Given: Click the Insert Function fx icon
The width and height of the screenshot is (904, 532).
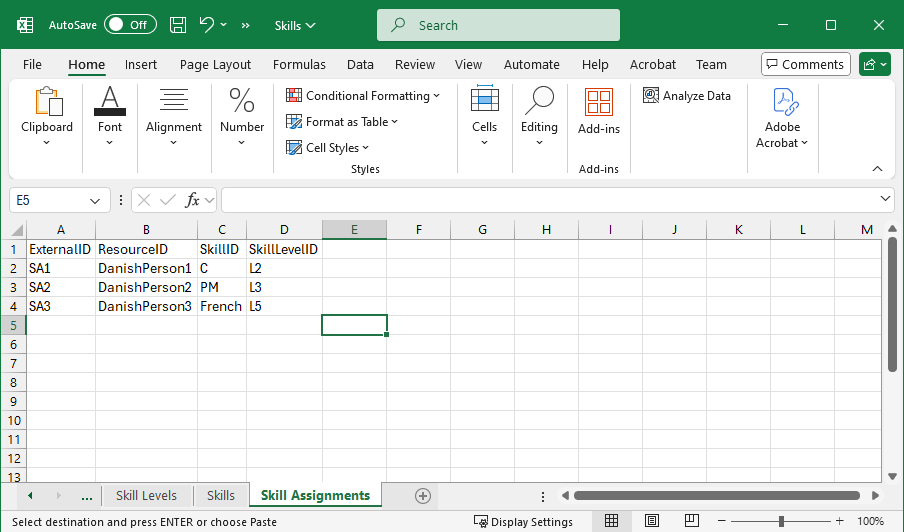Looking at the screenshot, I should [x=193, y=200].
